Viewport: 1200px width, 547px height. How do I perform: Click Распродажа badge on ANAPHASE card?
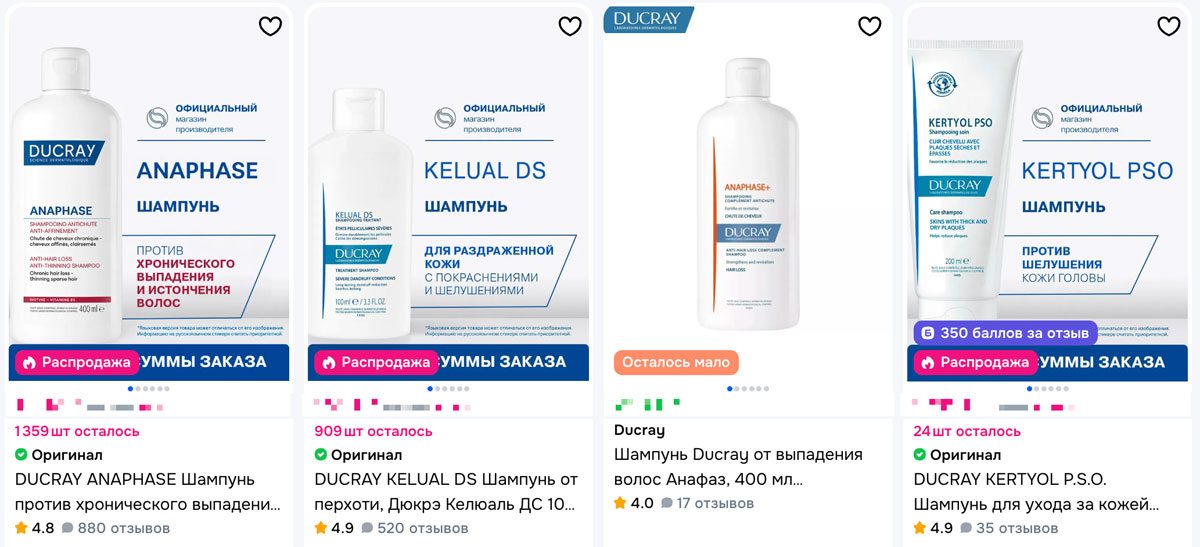(76, 362)
